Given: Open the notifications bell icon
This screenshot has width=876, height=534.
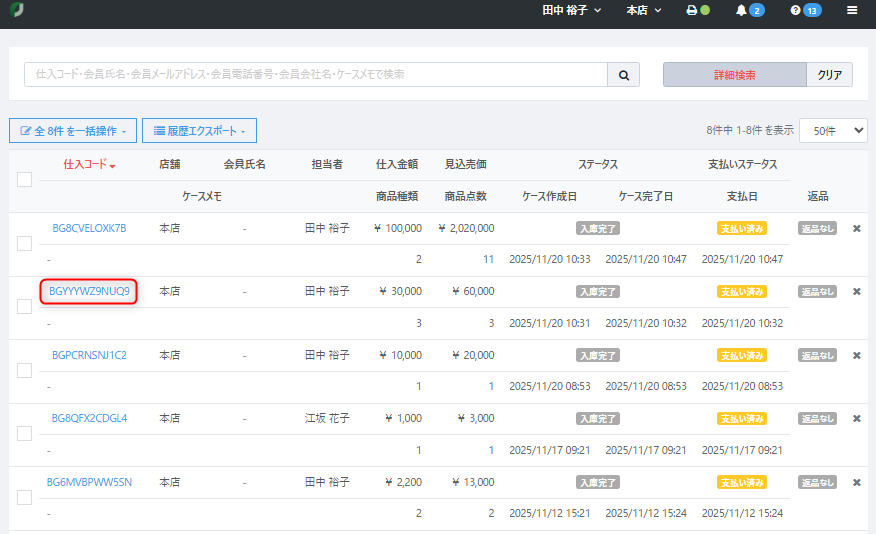Looking at the screenshot, I should coord(741,11).
